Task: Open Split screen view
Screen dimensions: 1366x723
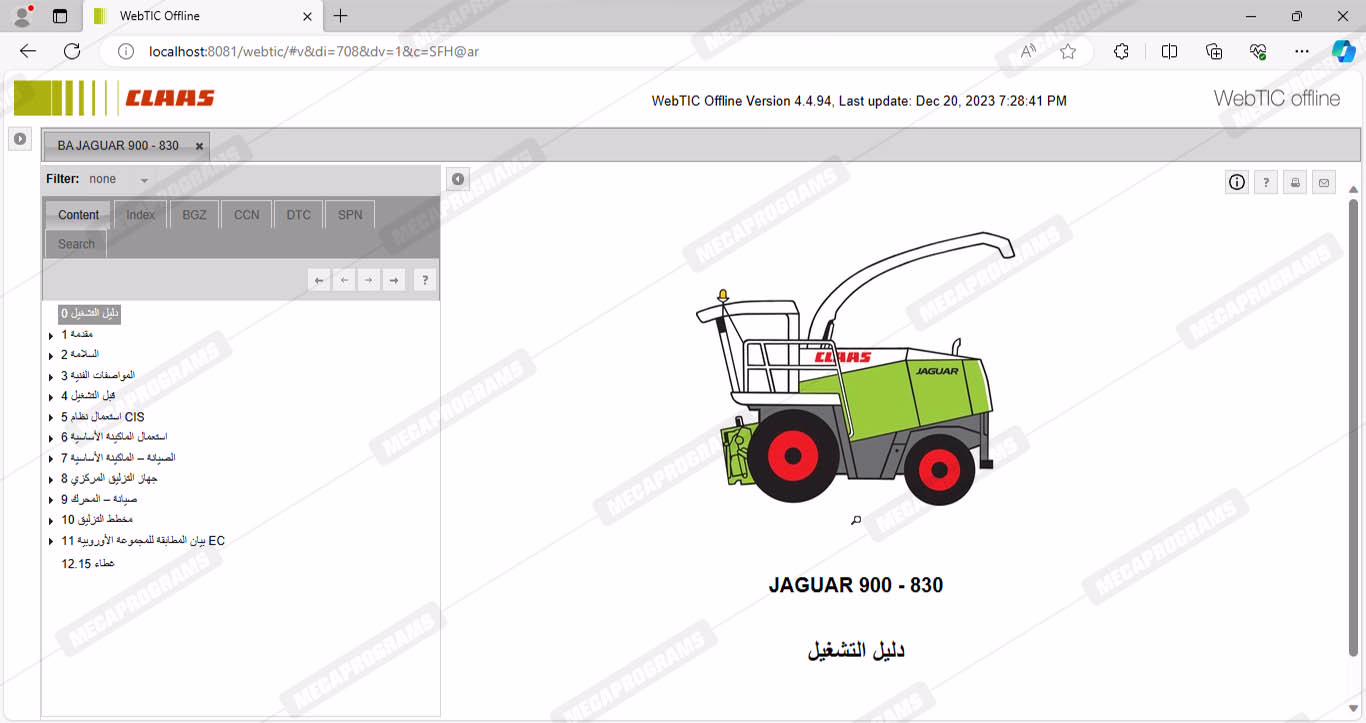Action: click(1169, 51)
